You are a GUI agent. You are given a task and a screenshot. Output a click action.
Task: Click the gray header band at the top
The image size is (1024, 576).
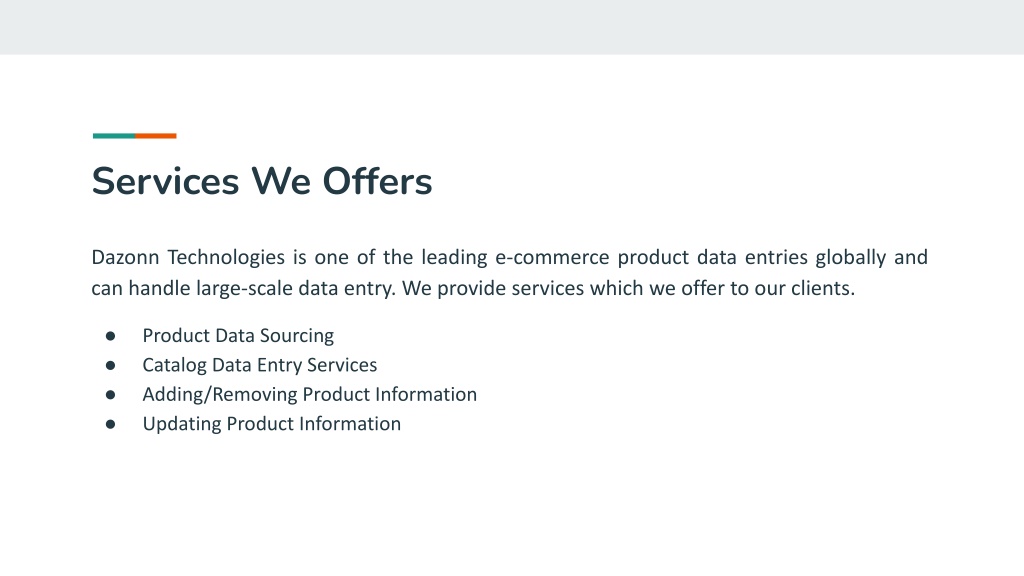(512, 27)
